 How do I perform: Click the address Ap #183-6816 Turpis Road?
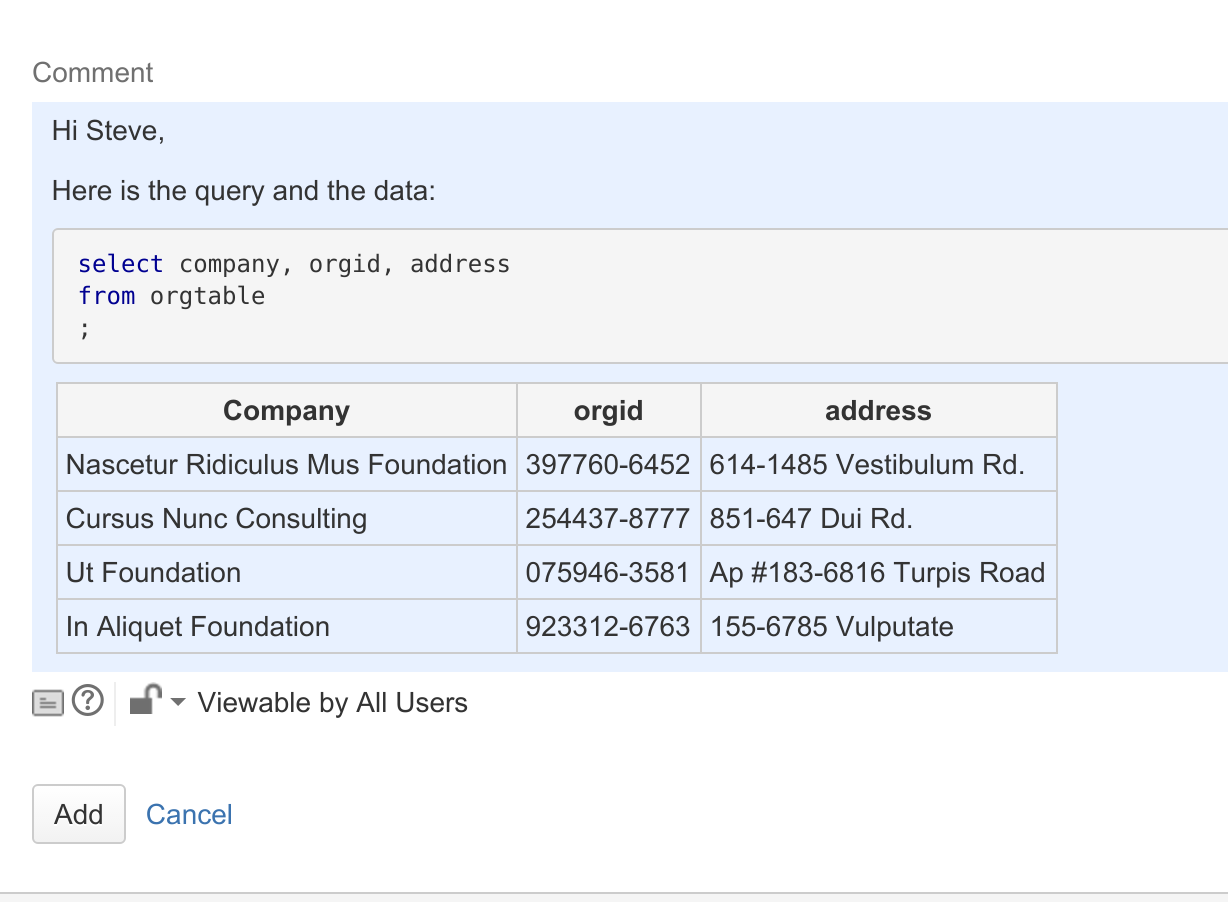pyautogui.click(x=879, y=572)
